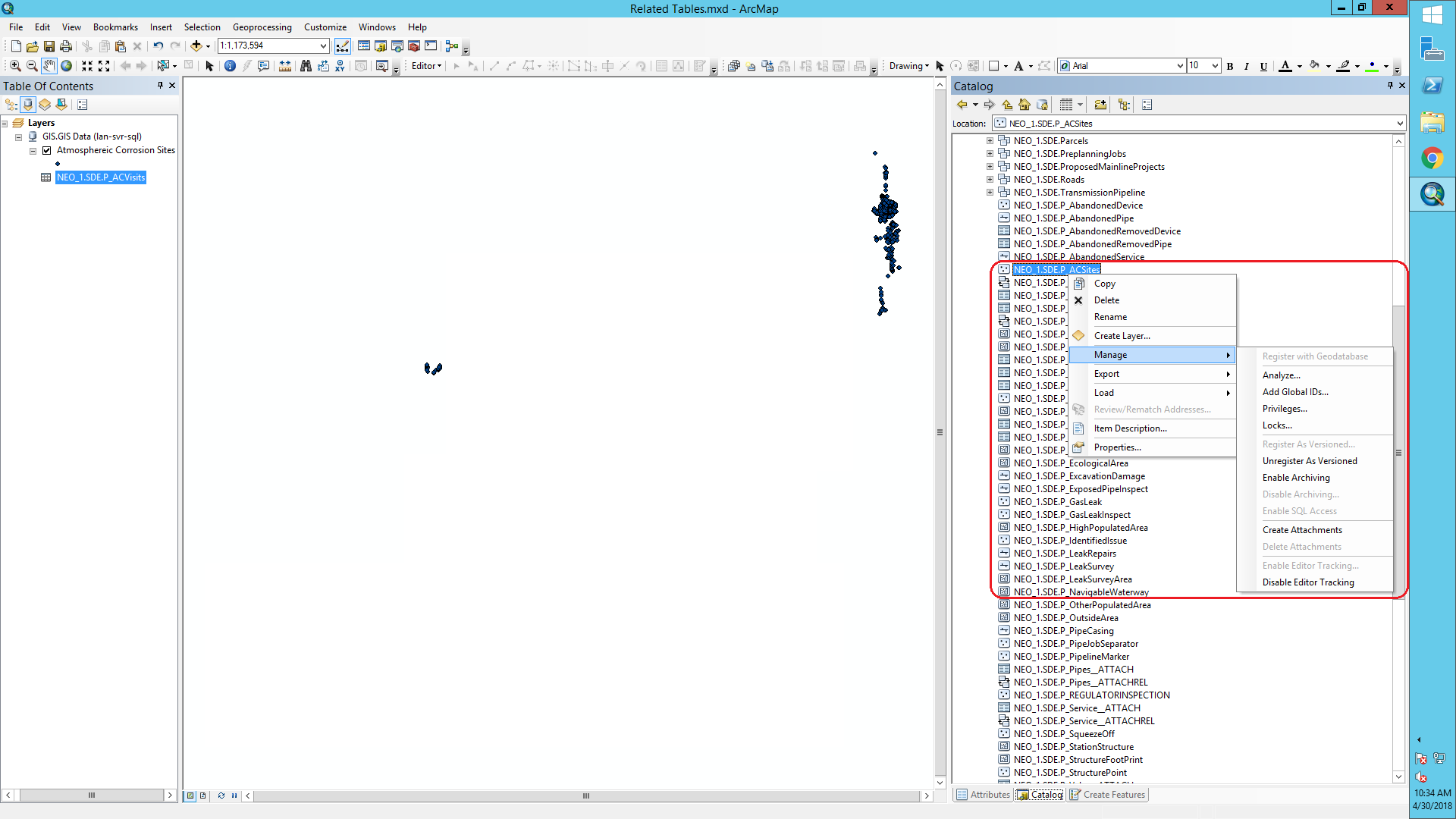Click List By Source in Table Of Contents
The height and width of the screenshot is (819, 1456).
point(28,105)
